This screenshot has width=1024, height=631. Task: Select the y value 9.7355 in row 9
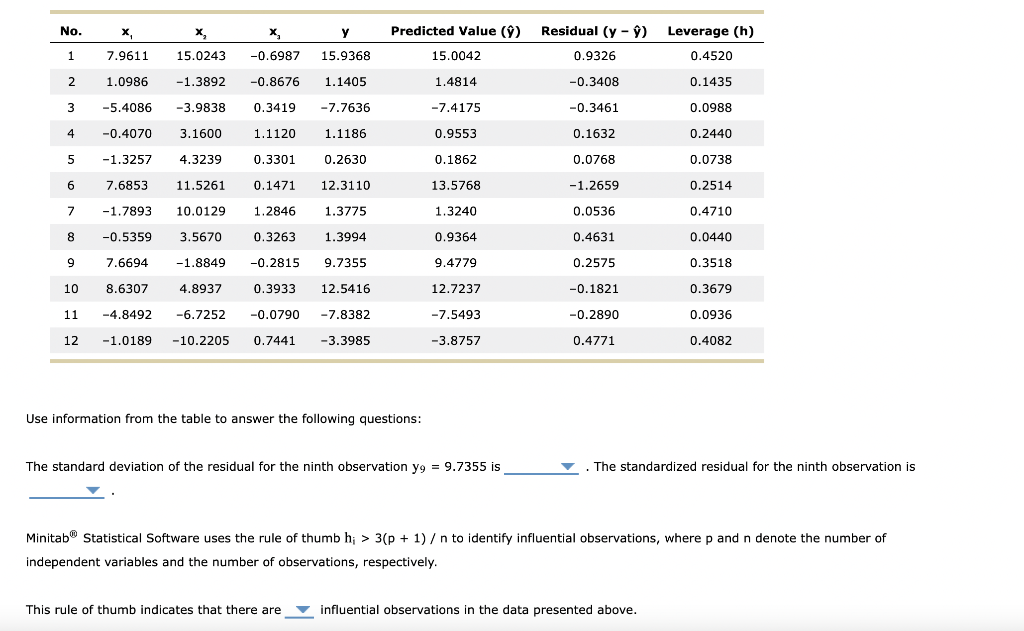click(336, 262)
